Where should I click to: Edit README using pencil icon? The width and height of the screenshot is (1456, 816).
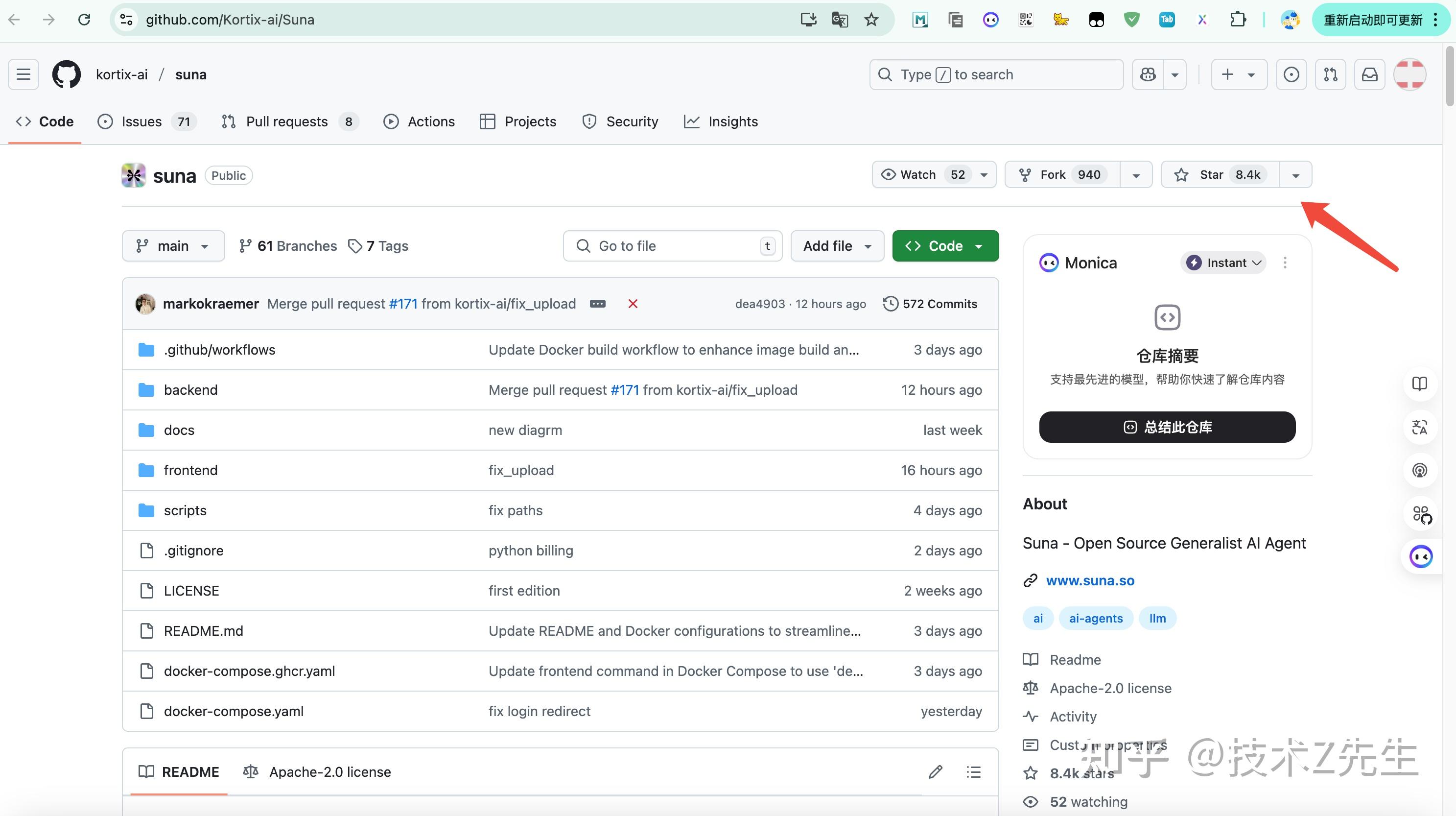936,772
